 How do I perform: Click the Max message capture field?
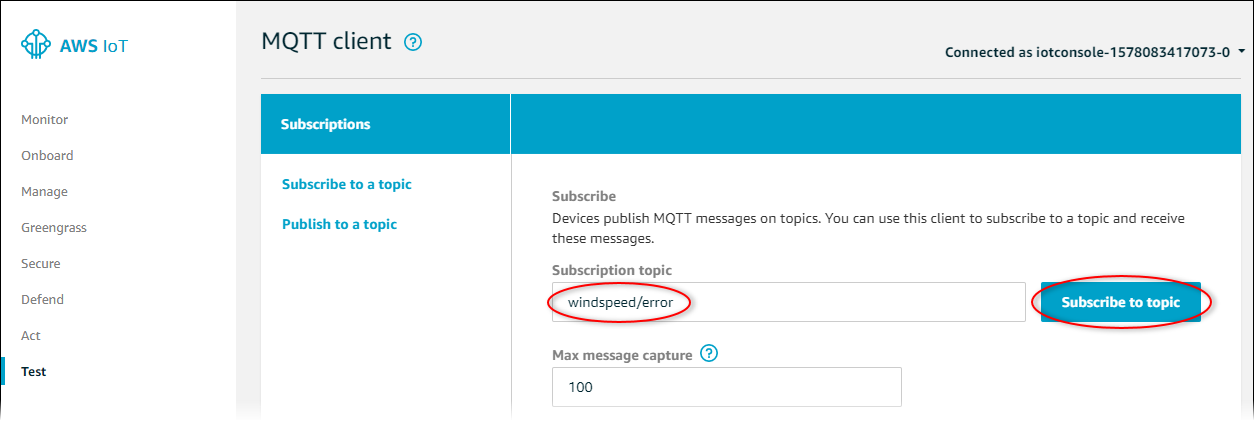726,387
